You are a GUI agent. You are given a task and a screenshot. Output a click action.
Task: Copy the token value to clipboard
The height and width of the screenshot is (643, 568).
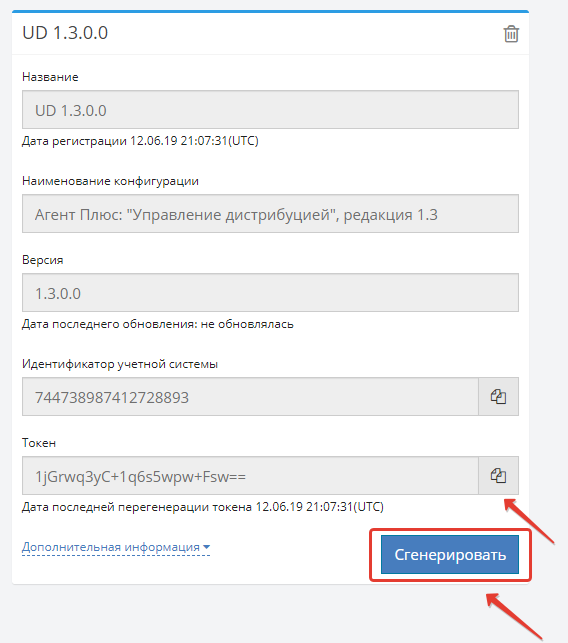tap(498, 476)
